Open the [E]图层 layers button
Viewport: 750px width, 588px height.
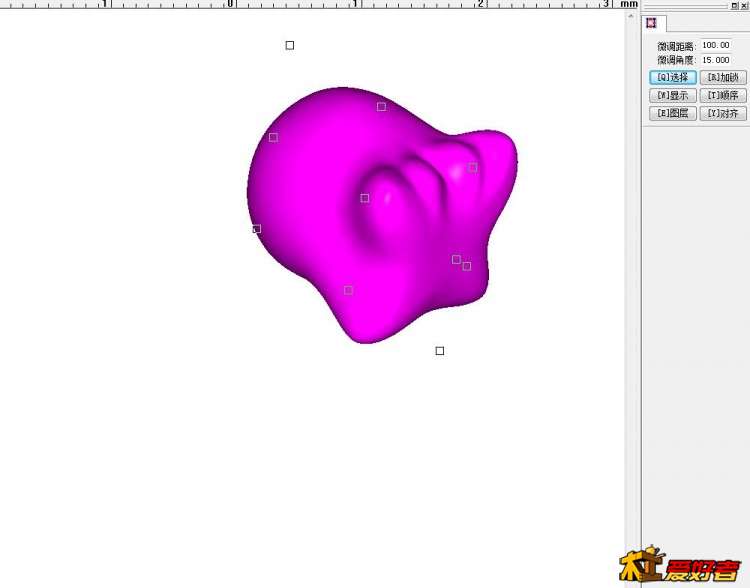(672, 113)
